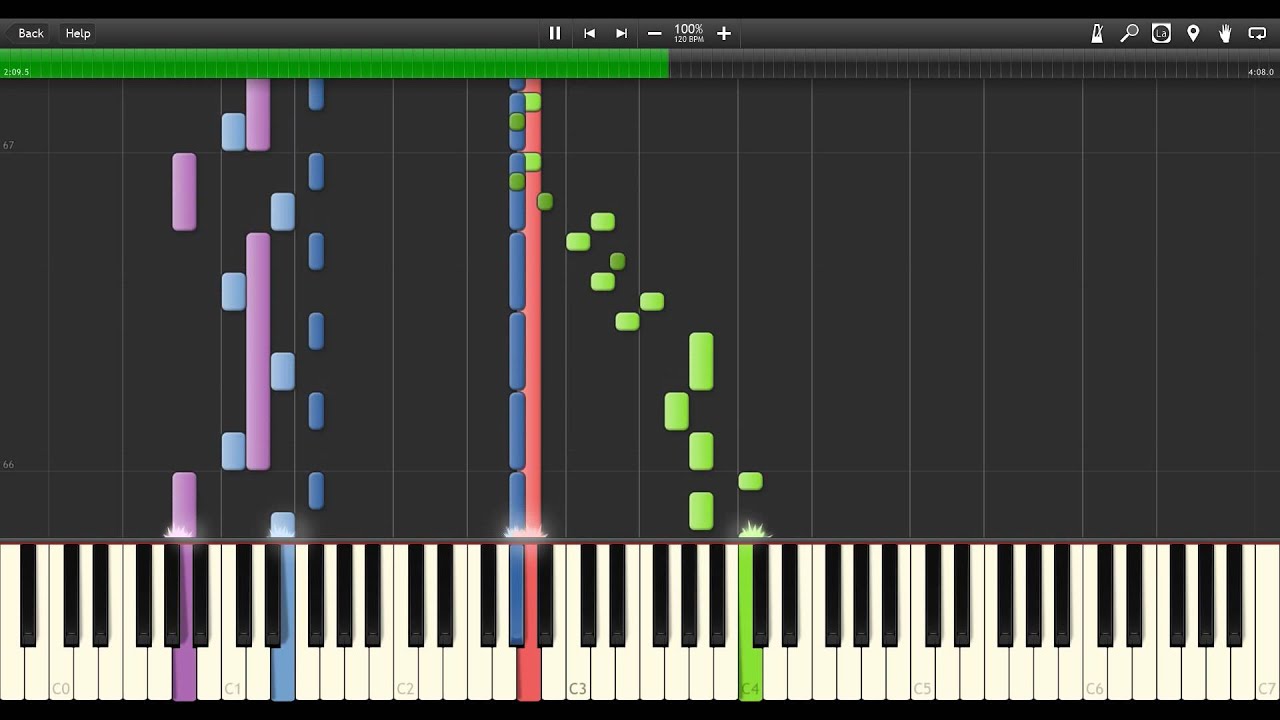Open the Help button

coord(78,33)
